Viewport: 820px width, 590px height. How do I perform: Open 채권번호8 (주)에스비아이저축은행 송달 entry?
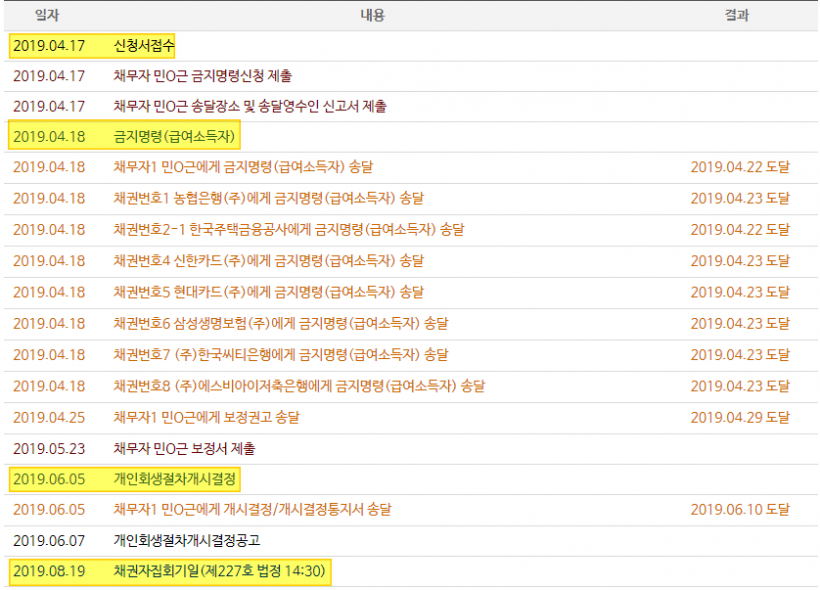(x=299, y=387)
